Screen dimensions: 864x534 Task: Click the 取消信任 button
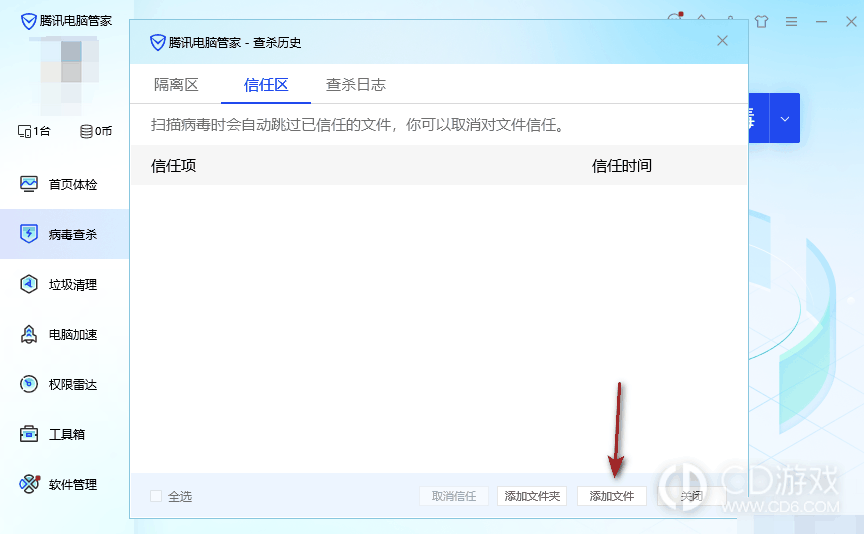click(x=453, y=496)
